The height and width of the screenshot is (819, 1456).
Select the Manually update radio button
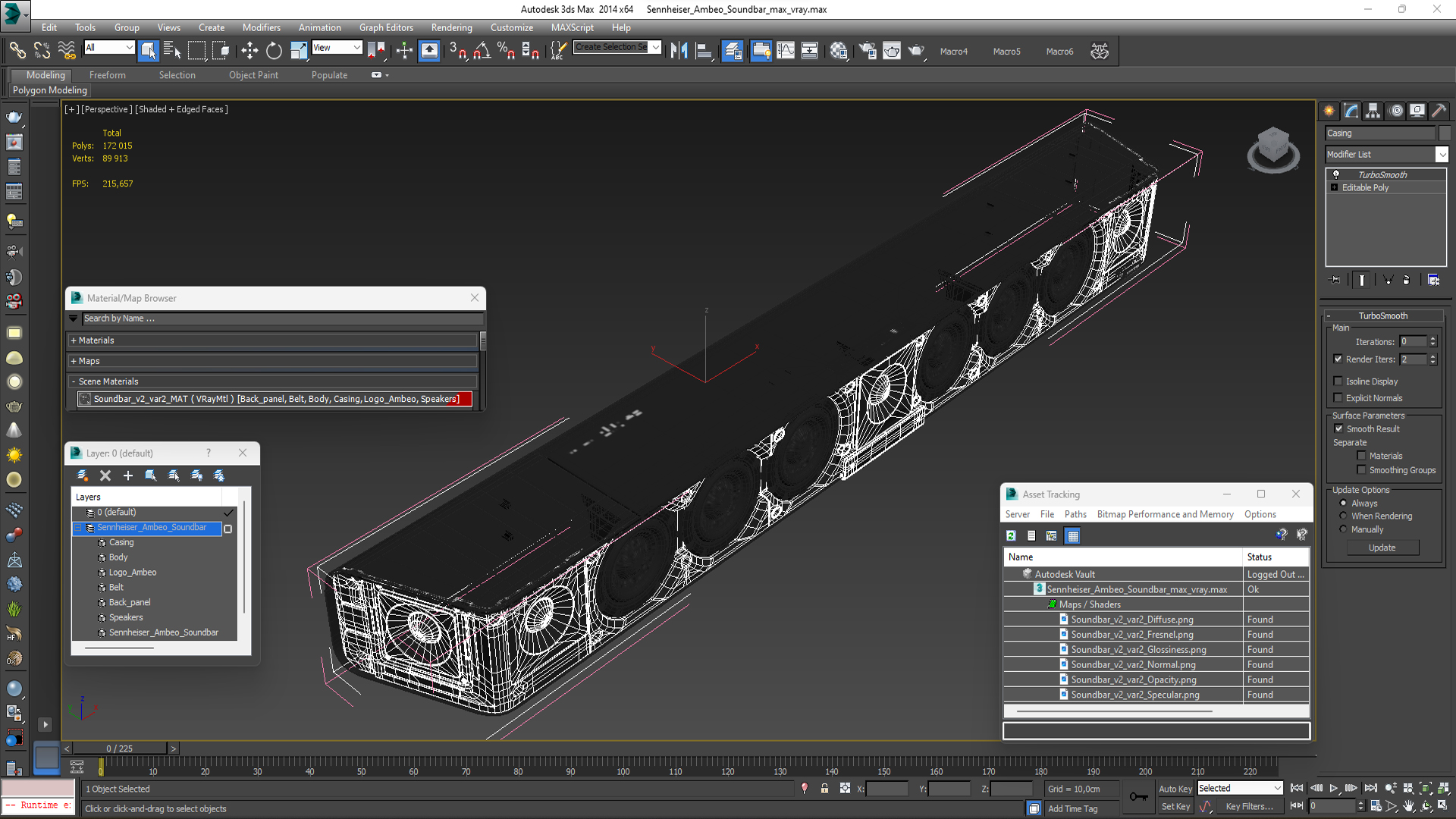(x=1343, y=529)
